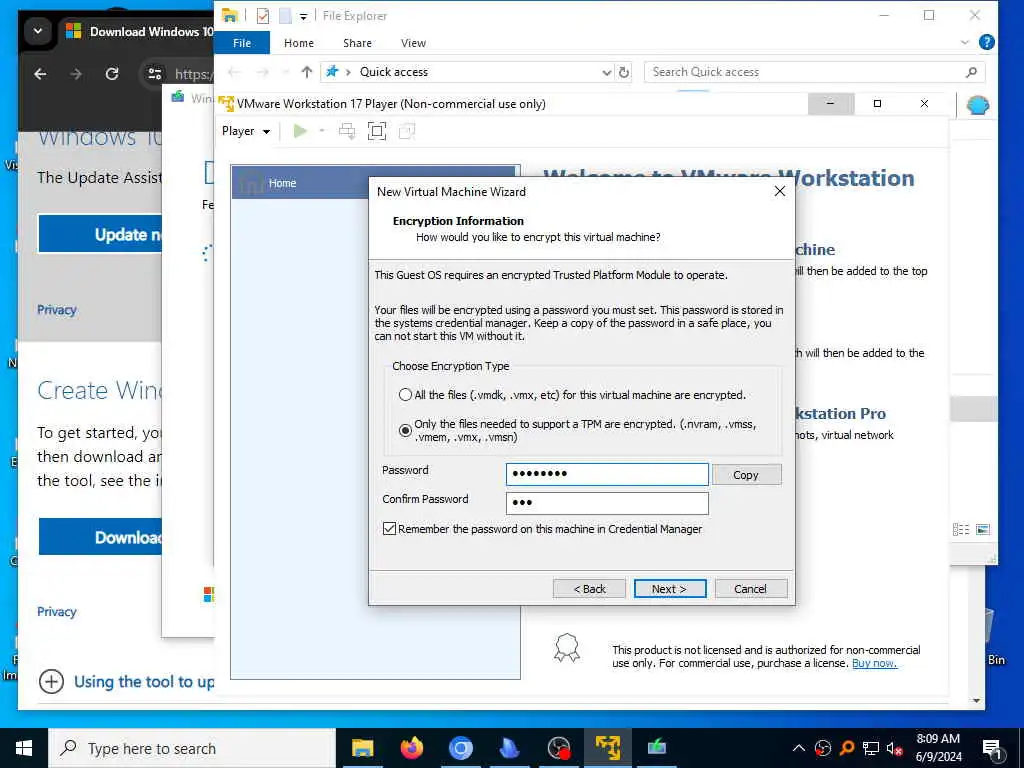Click the green installer taskbar icon
1024x768 pixels.
coord(656,748)
